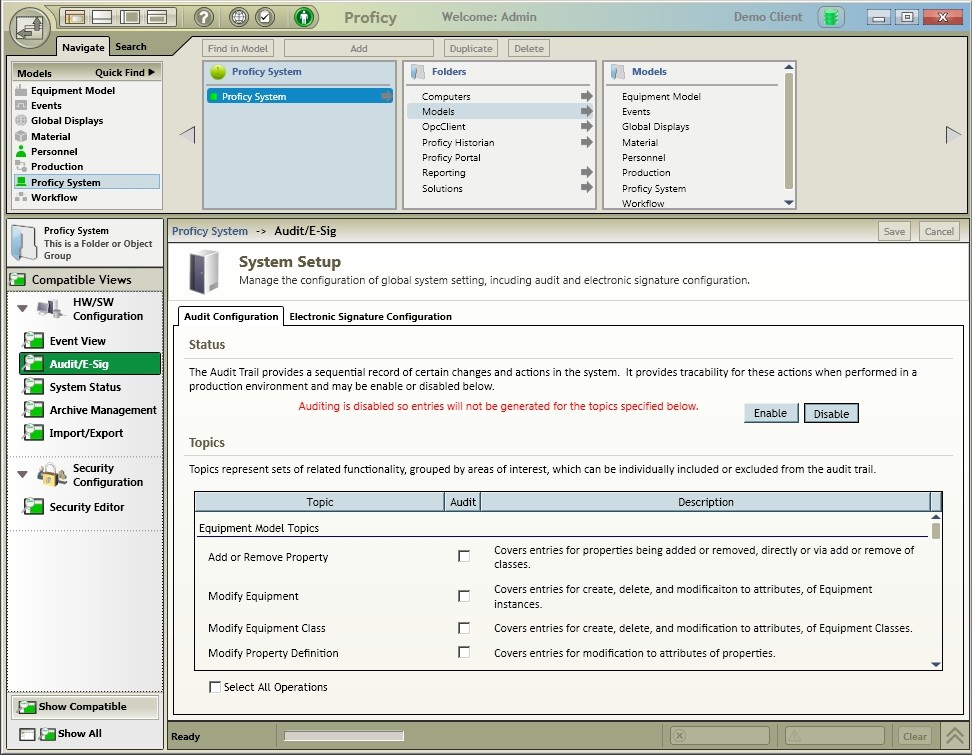This screenshot has height=755, width=972.
Task: Click the main Proficy application menu orb
Action: (30, 27)
